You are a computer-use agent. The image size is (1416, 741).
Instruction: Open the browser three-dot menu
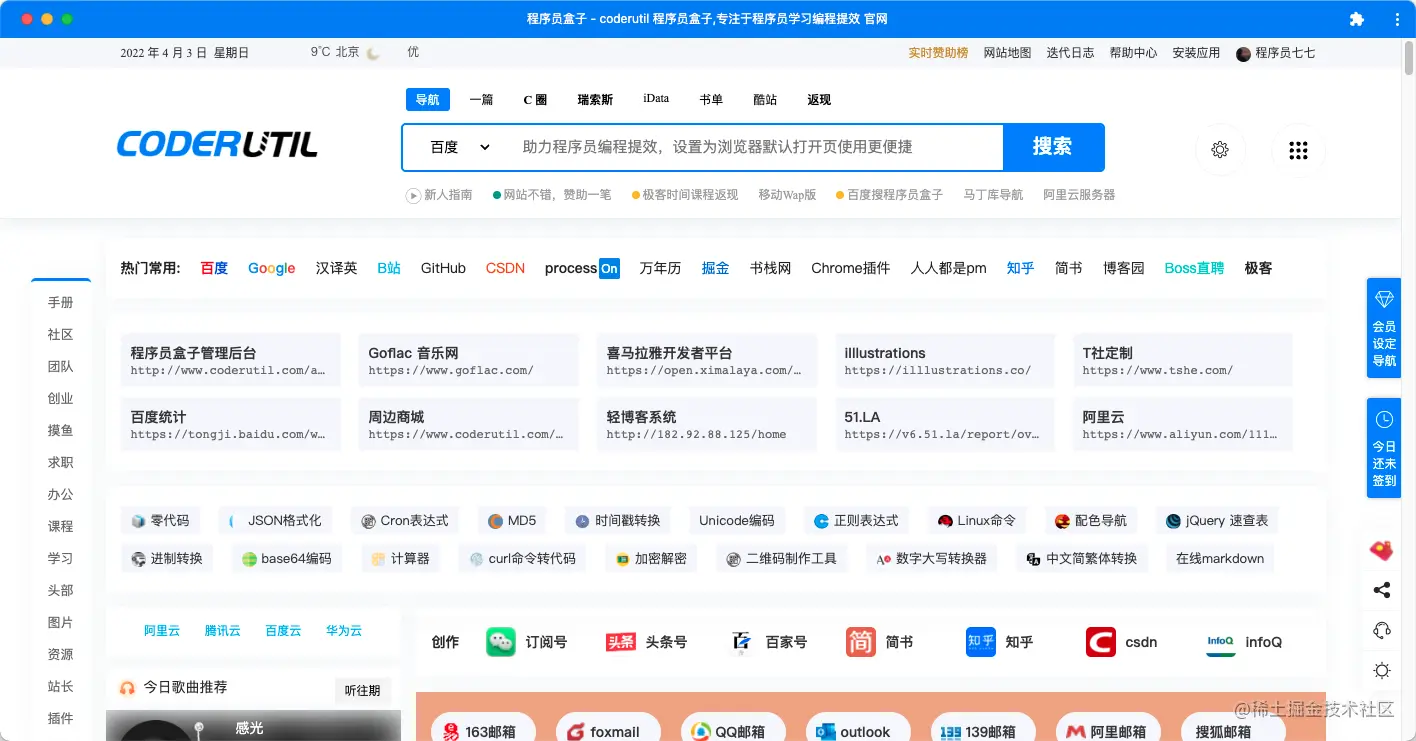1397,19
